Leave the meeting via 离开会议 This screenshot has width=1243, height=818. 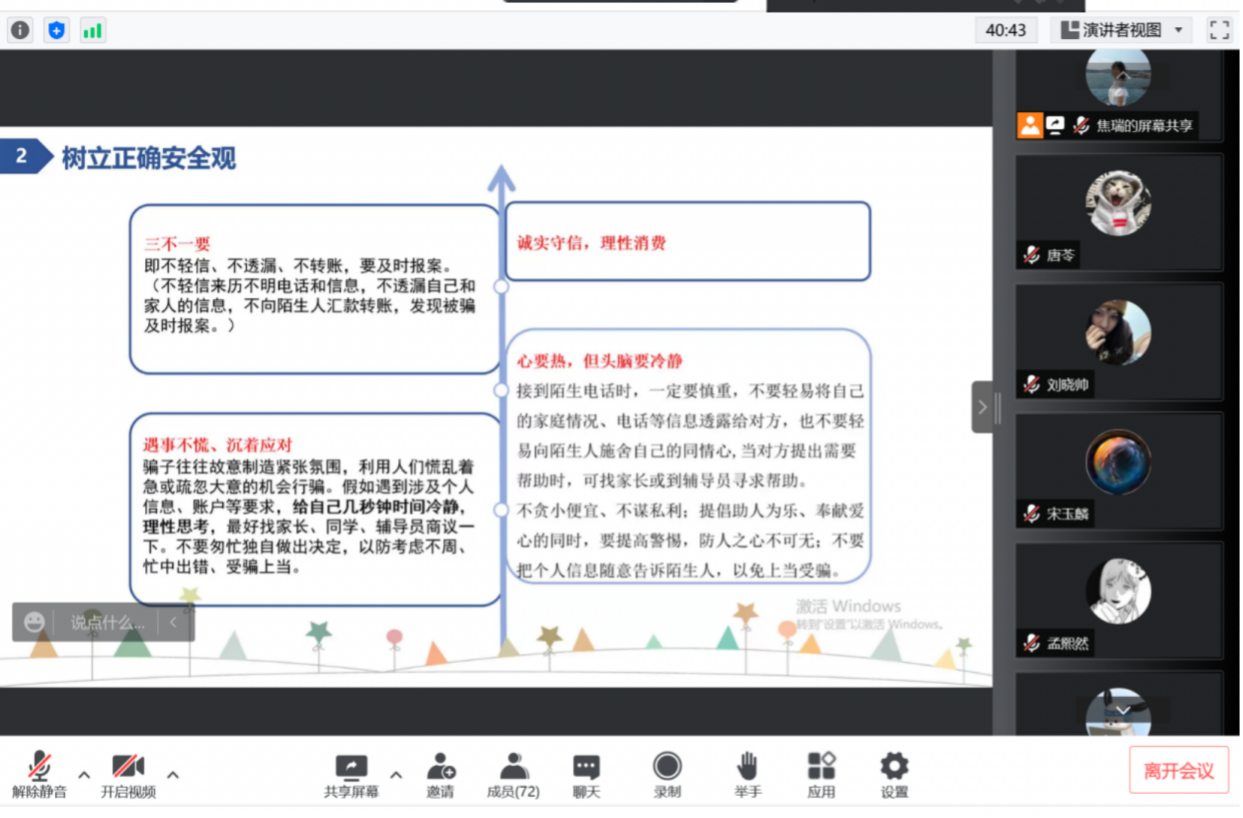[1178, 771]
